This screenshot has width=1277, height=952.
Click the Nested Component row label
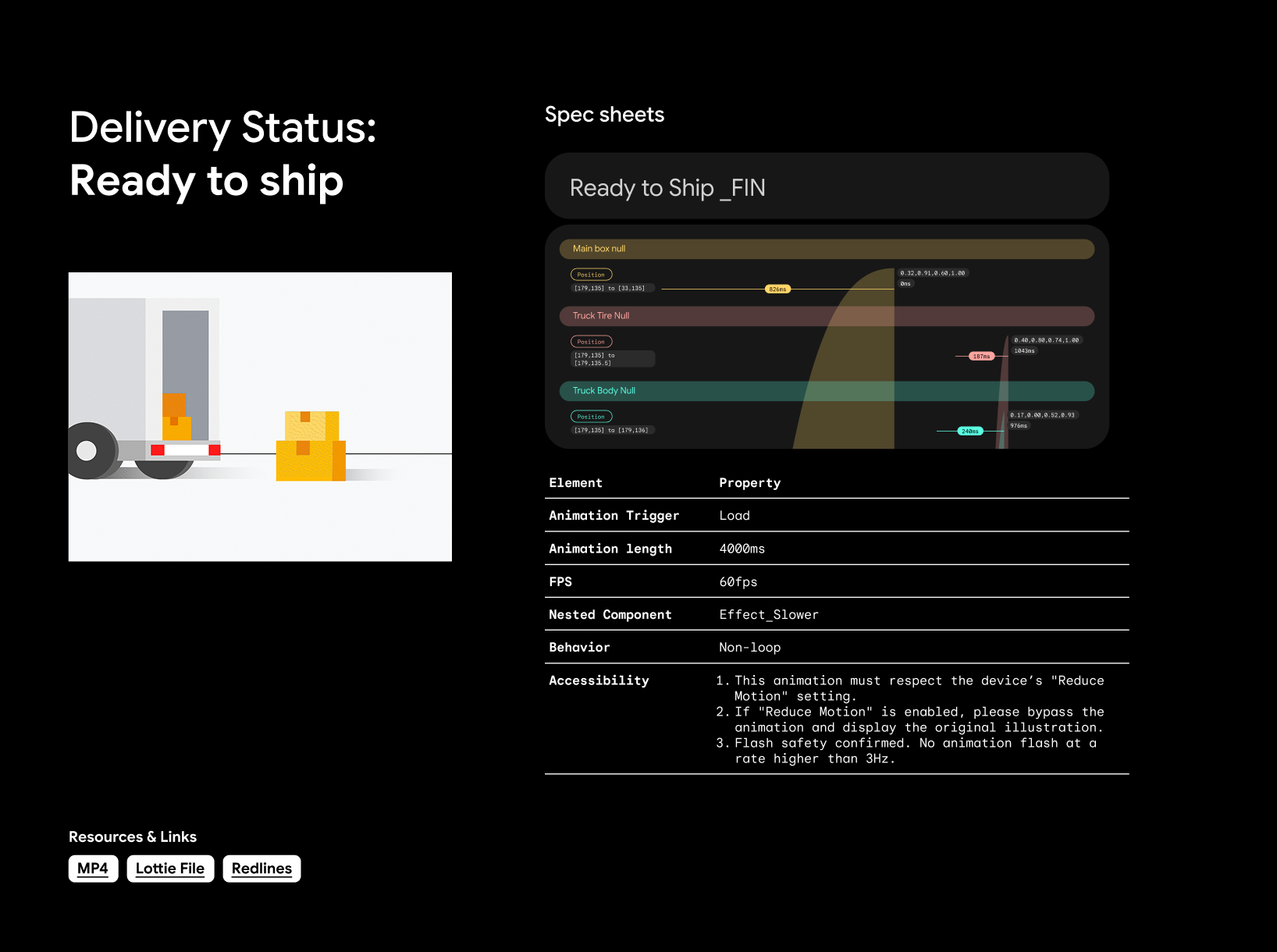[x=610, y=615]
